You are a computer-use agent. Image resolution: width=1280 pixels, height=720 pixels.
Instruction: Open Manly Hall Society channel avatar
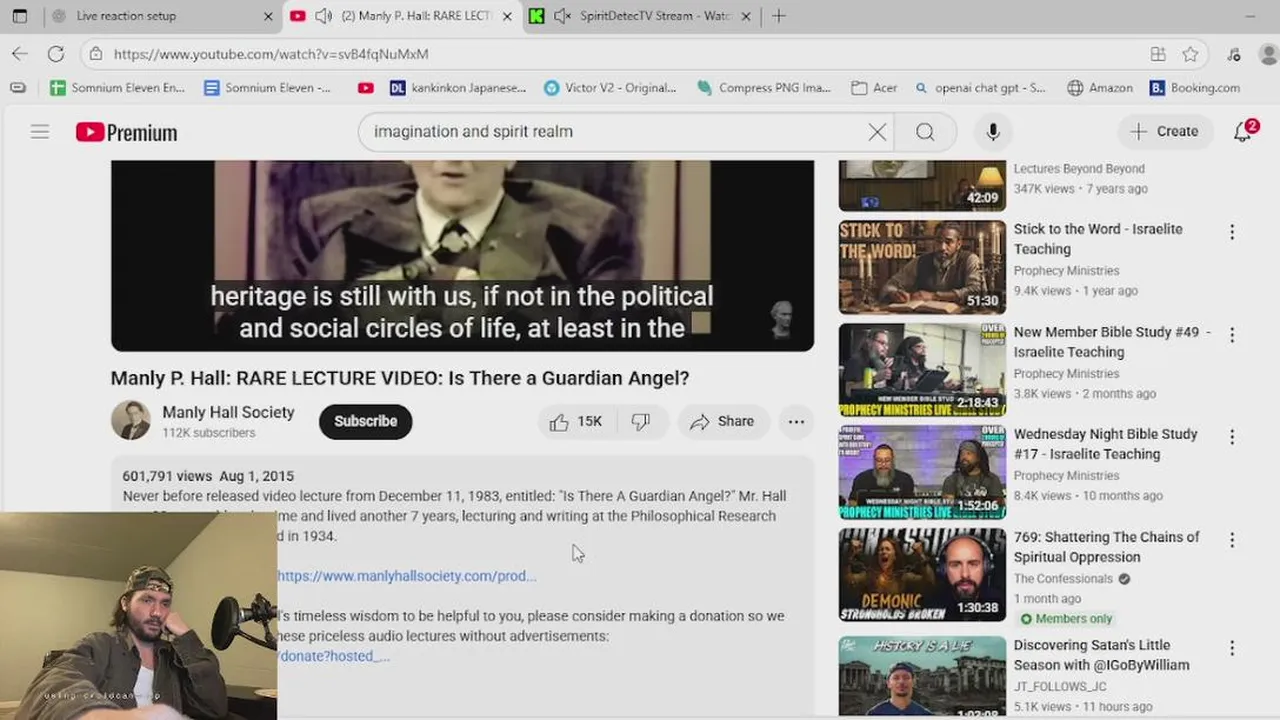click(130, 421)
